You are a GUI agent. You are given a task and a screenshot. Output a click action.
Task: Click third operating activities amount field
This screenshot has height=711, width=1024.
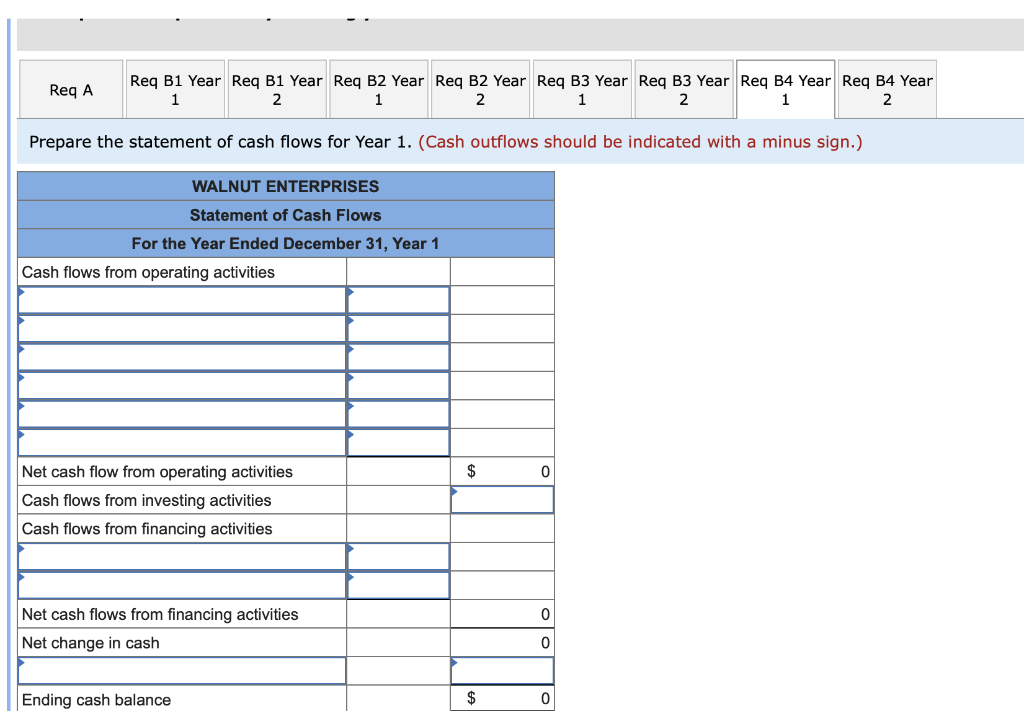pos(398,357)
